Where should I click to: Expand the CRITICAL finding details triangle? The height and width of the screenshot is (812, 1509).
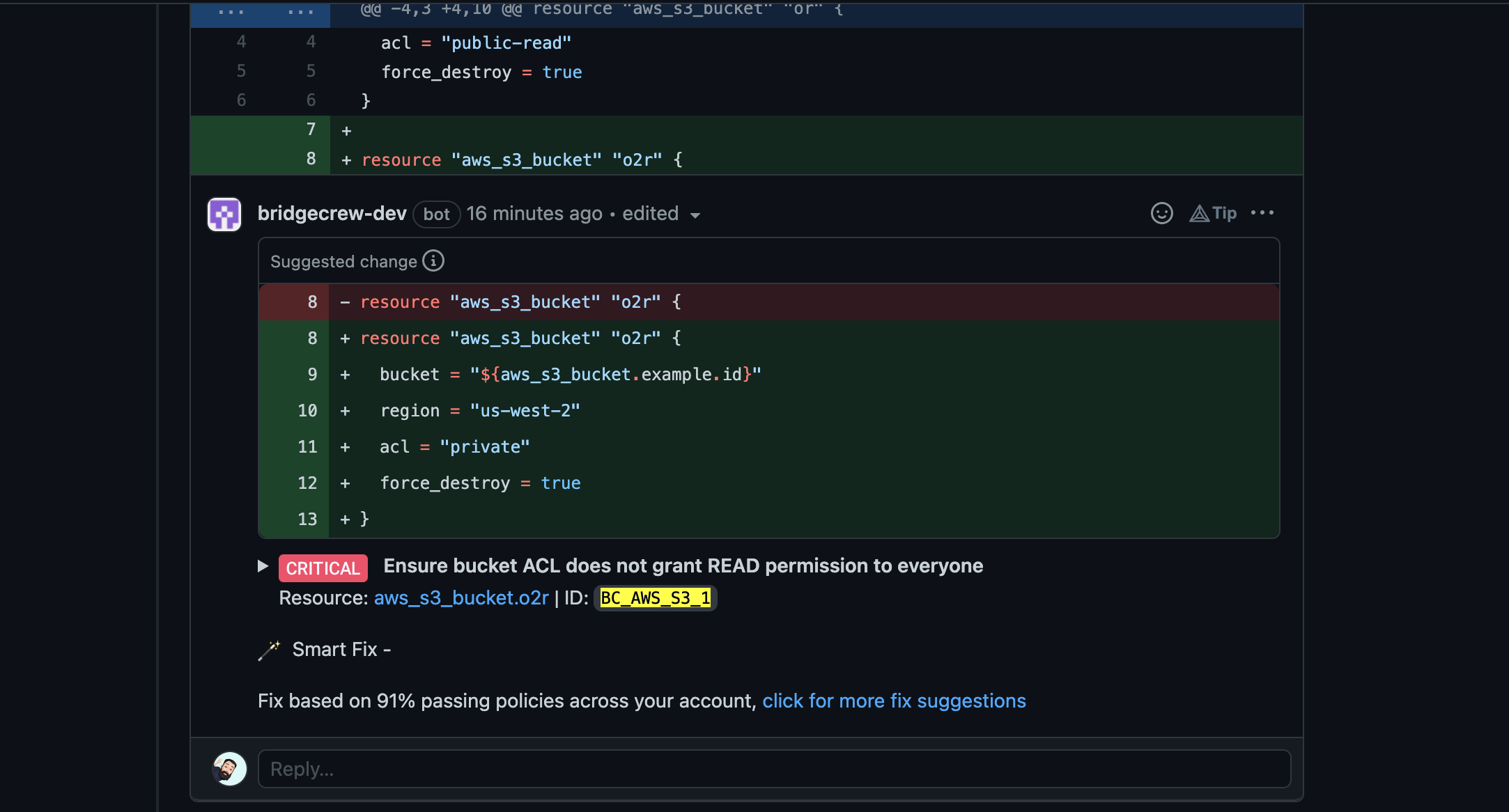[x=263, y=566]
